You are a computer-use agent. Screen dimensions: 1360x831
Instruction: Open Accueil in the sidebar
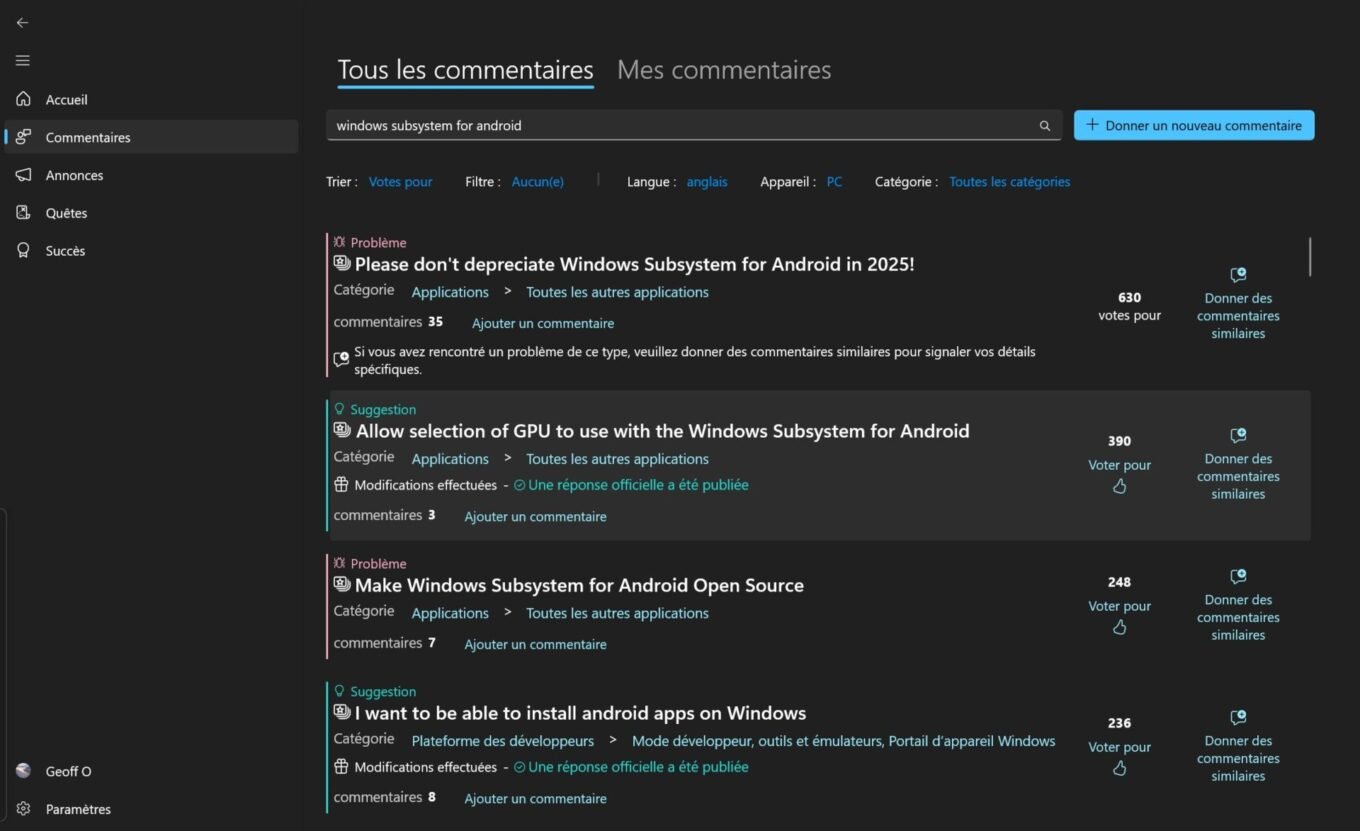pyautogui.click(x=151, y=99)
